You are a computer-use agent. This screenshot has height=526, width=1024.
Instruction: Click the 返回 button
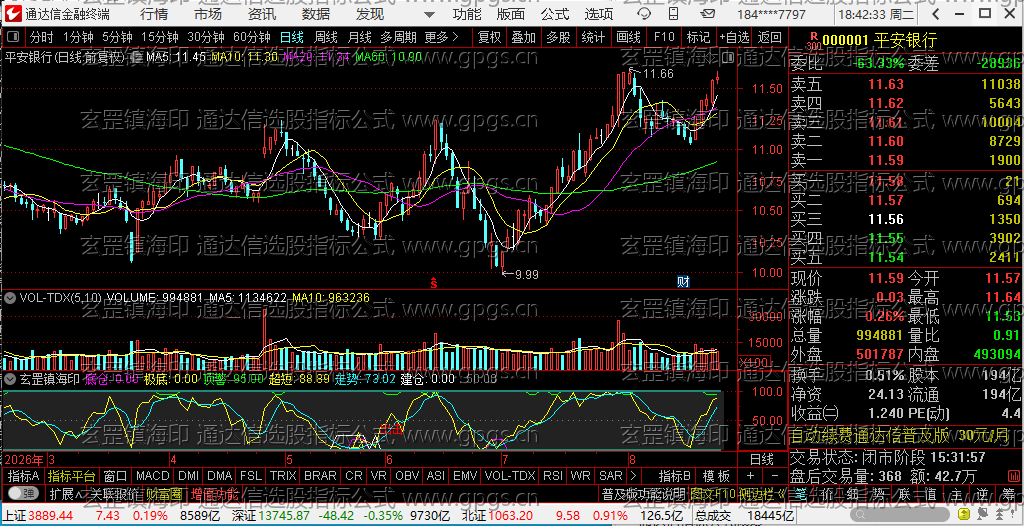769,38
